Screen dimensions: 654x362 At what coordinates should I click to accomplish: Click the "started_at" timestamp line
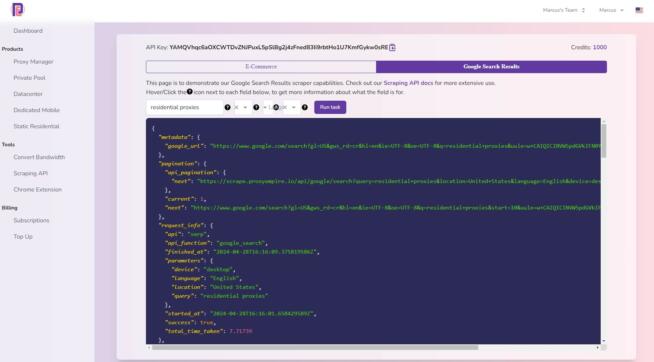(241, 313)
